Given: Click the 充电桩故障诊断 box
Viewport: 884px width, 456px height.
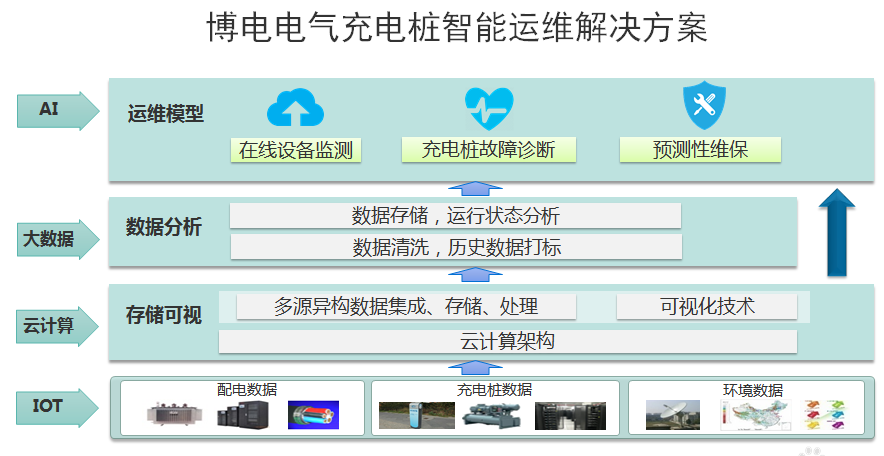Looking at the screenshot, I should coord(487,150).
